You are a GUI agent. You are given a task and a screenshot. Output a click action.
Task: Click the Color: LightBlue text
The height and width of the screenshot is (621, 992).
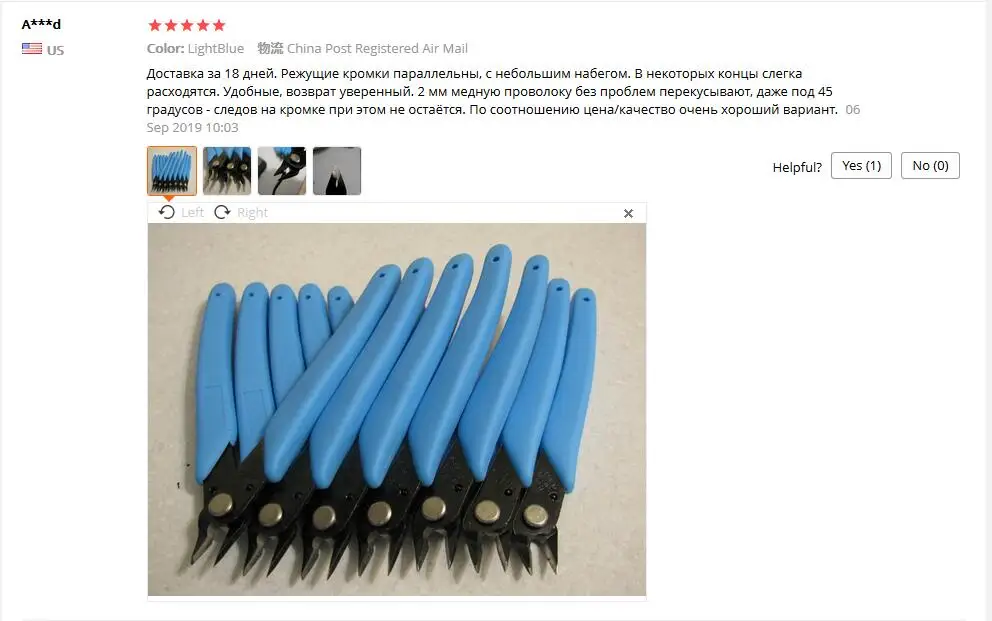click(195, 48)
